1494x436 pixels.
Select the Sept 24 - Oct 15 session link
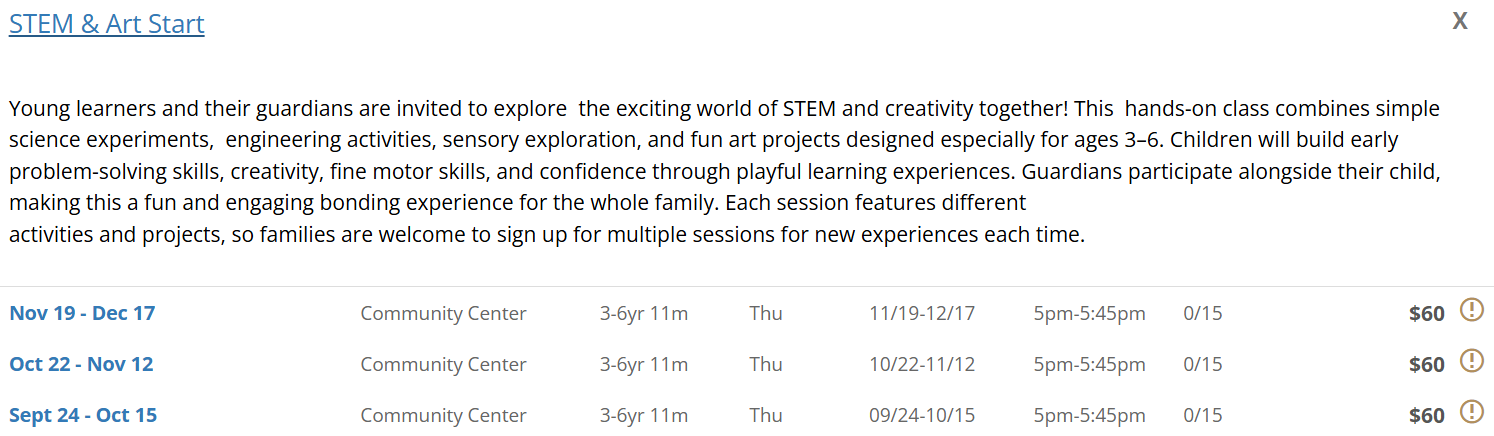point(83,415)
